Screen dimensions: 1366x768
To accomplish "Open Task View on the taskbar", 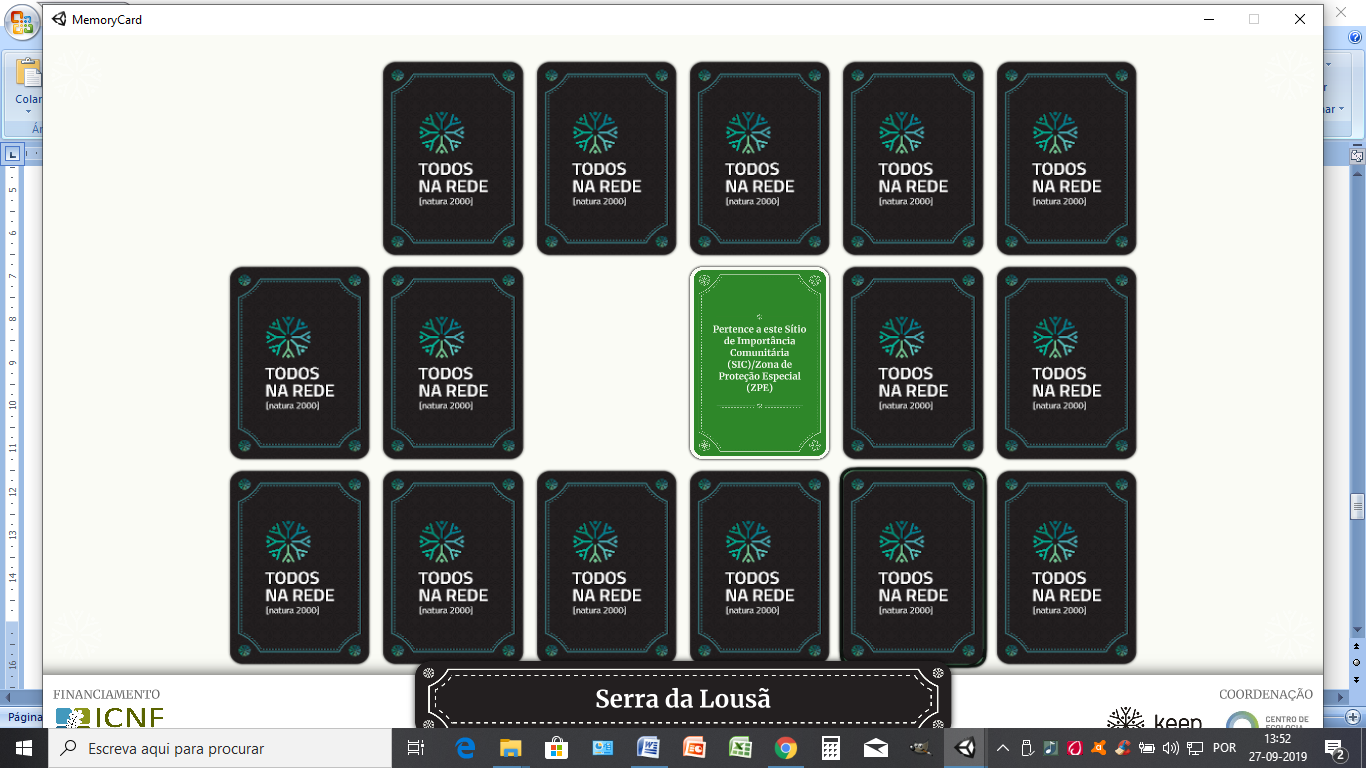I will tap(416, 748).
